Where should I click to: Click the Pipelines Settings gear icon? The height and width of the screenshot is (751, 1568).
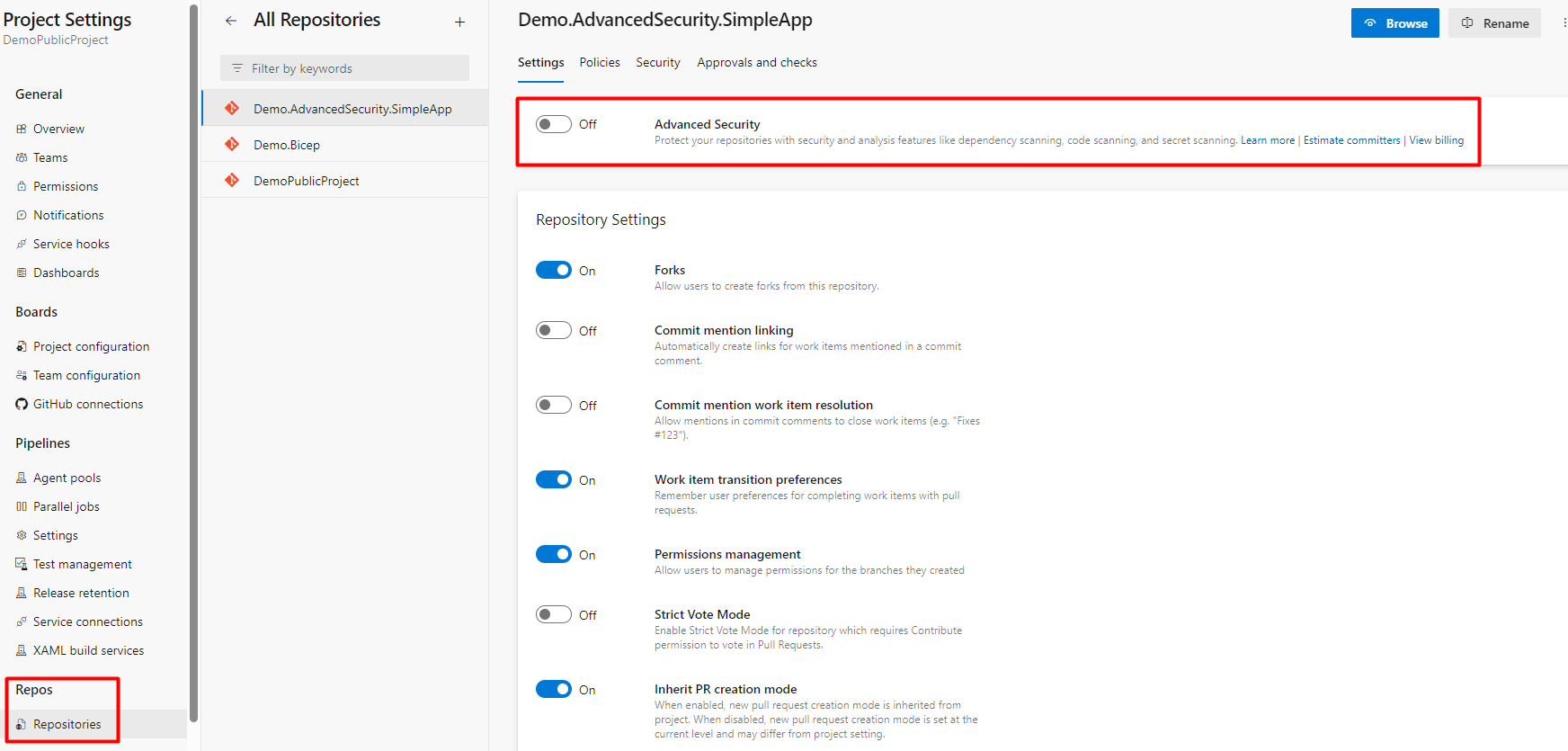click(22, 535)
